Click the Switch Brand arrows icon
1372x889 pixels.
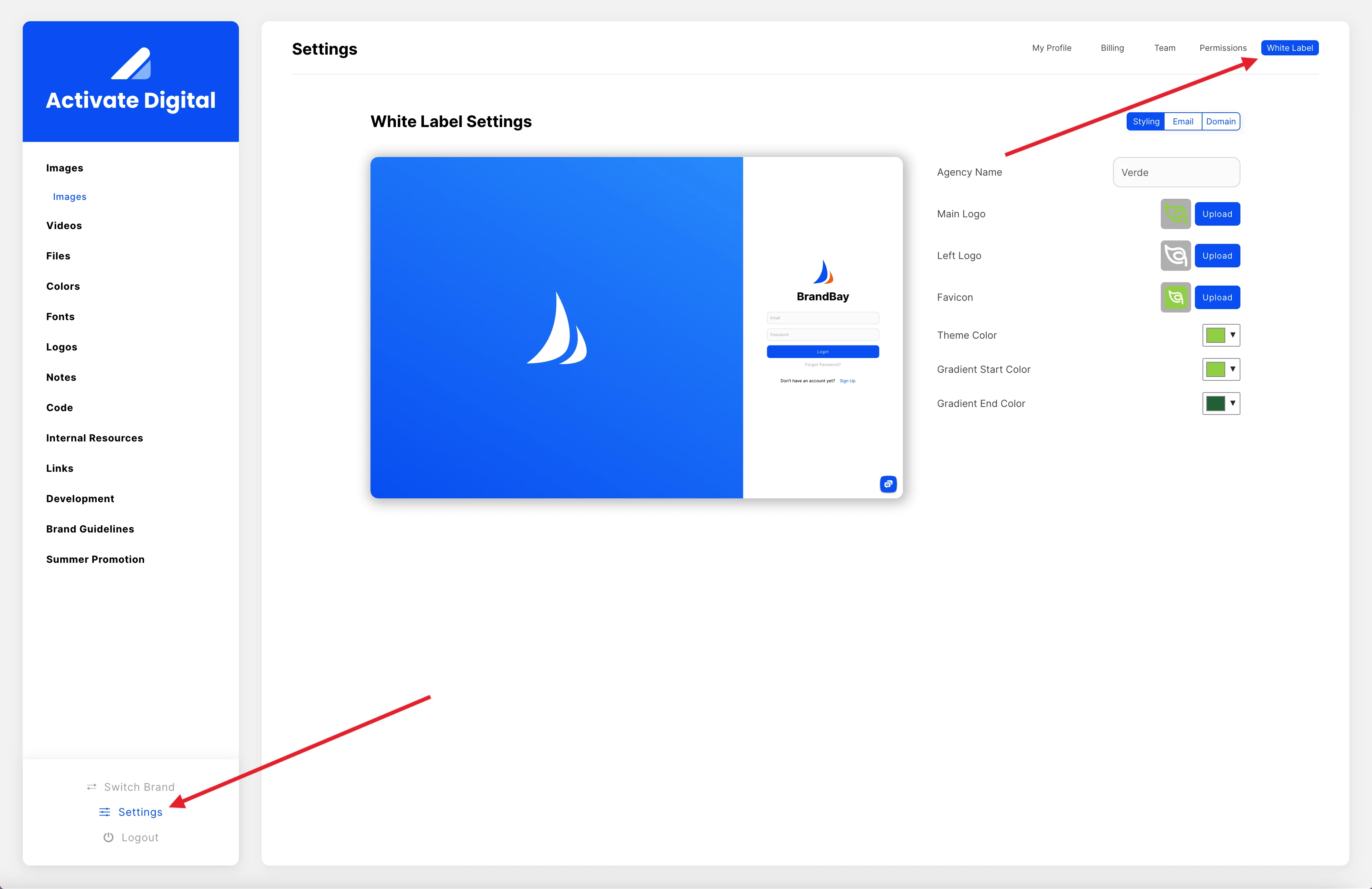point(92,787)
